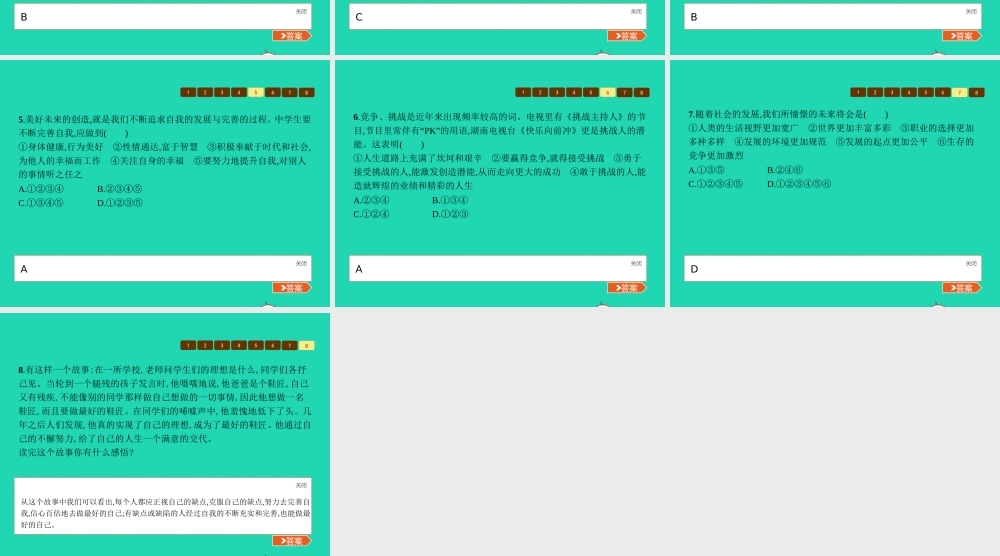
Task: Close the answer D box on question 7
Action: (971, 263)
